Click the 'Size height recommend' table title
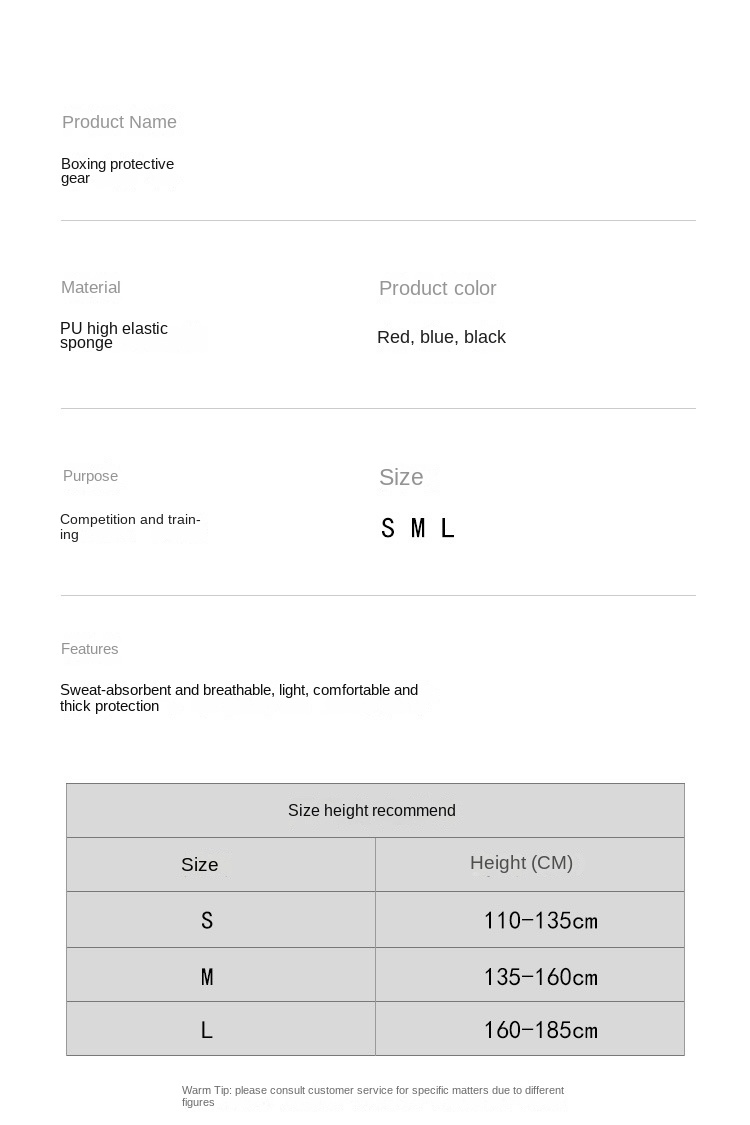This screenshot has width=750, height=1125. point(372,810)
